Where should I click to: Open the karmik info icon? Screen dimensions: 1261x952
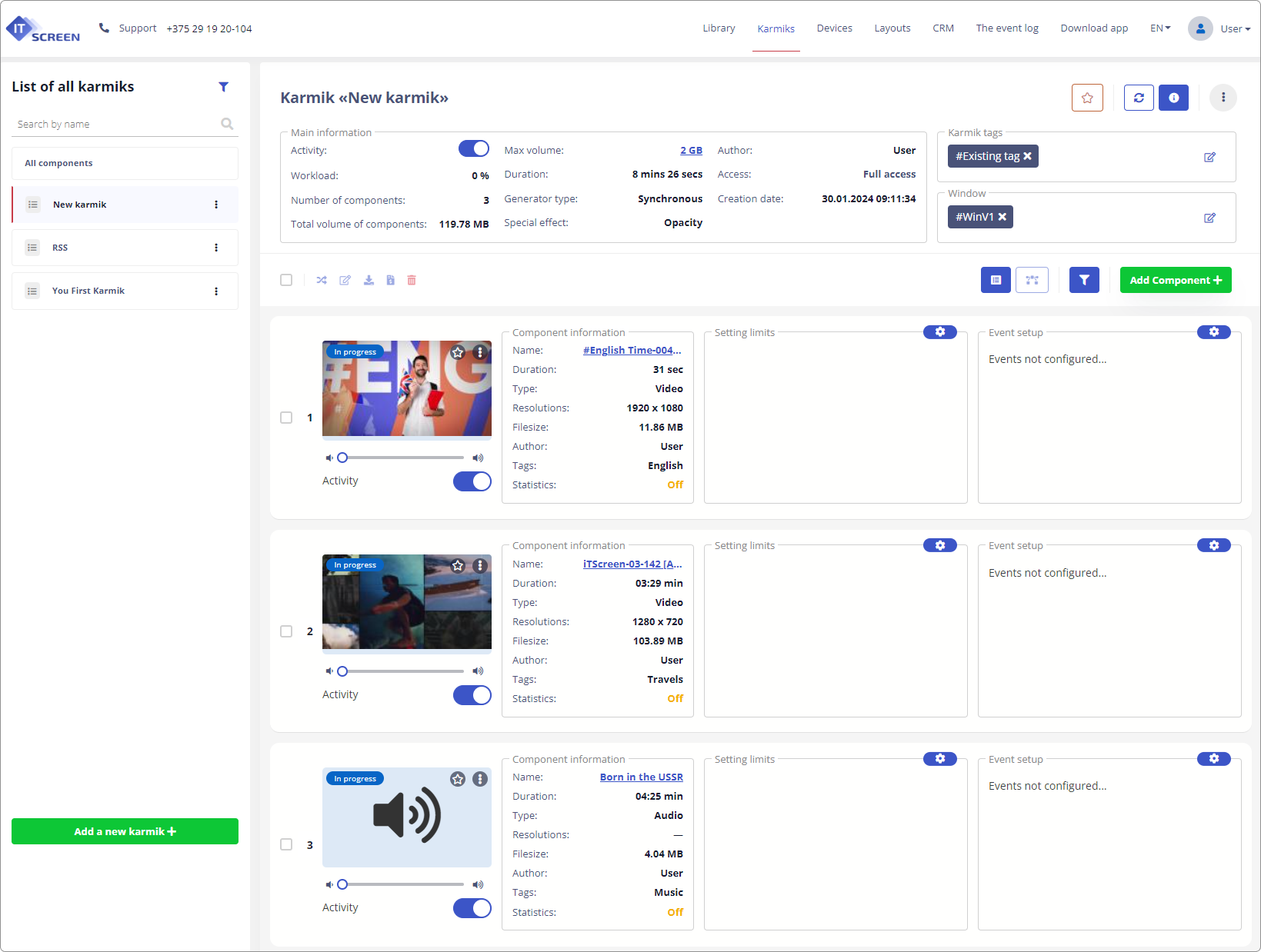pyautogui.click(x=1173, y=98)
